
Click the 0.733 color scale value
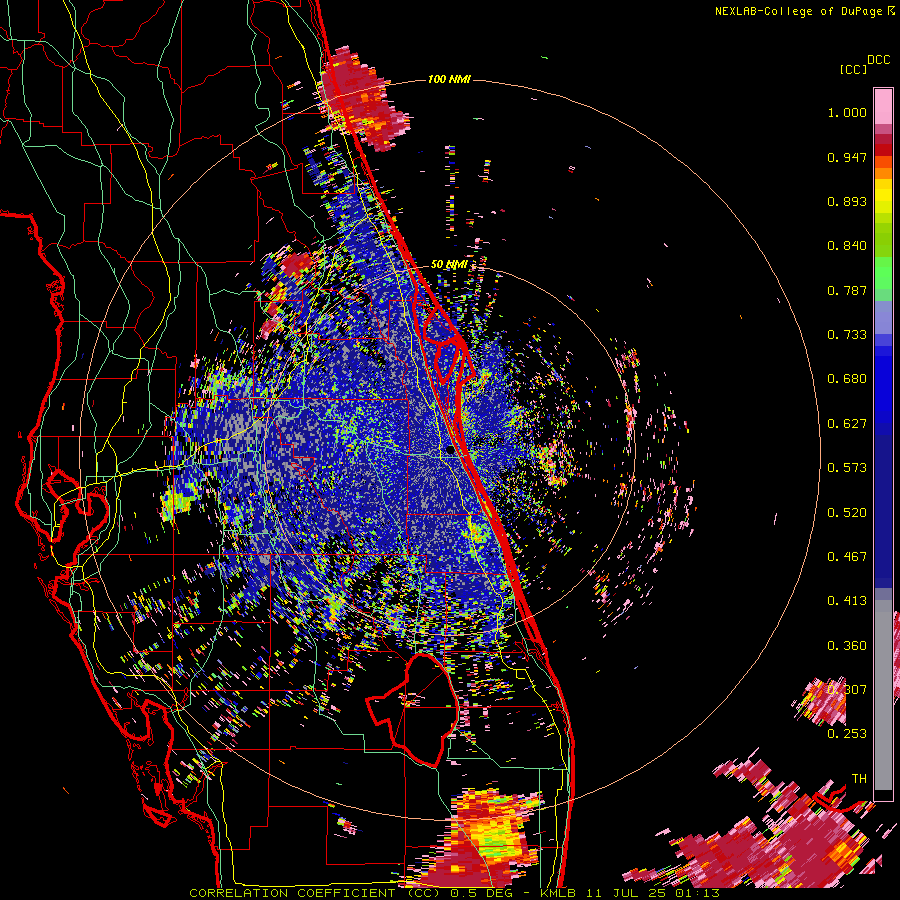pyautogui.click(x=847, y=335)
